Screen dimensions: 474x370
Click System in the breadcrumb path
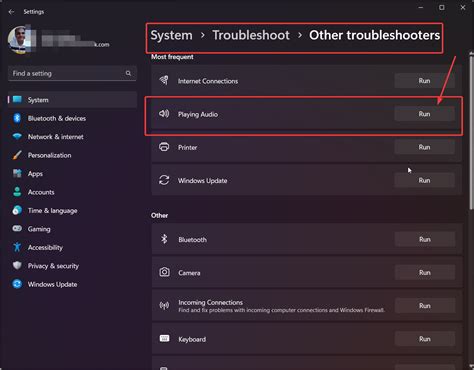[171, 35]
